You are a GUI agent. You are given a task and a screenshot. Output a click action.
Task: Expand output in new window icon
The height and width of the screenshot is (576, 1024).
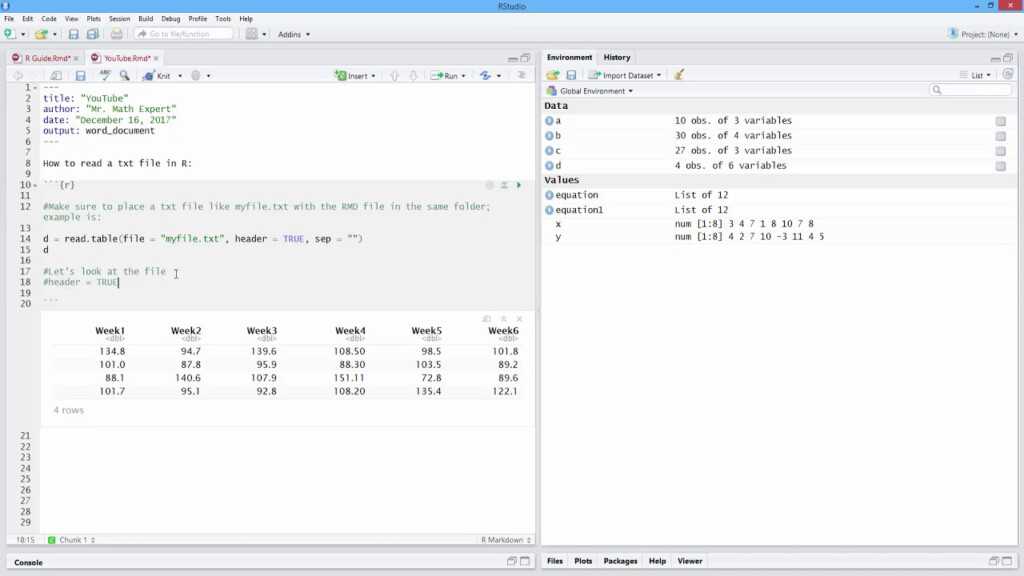click(x=487, y=319)
